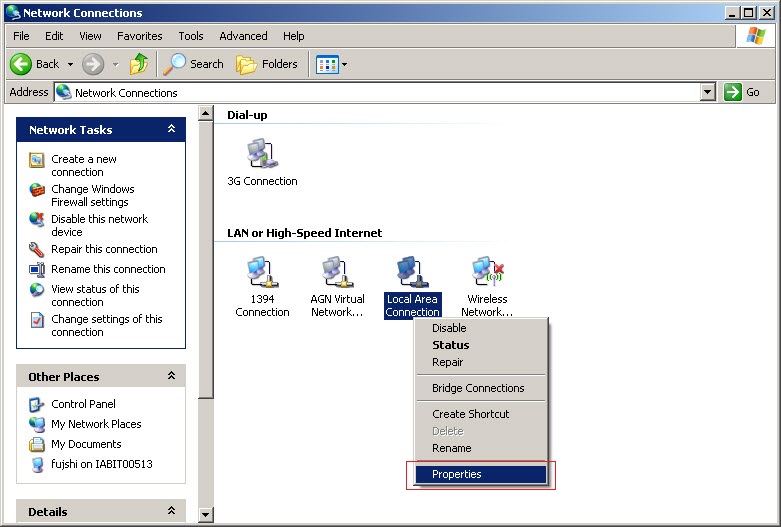781x527 pixels.
Task: Go up one folder level
Action: tap(139, 64)
